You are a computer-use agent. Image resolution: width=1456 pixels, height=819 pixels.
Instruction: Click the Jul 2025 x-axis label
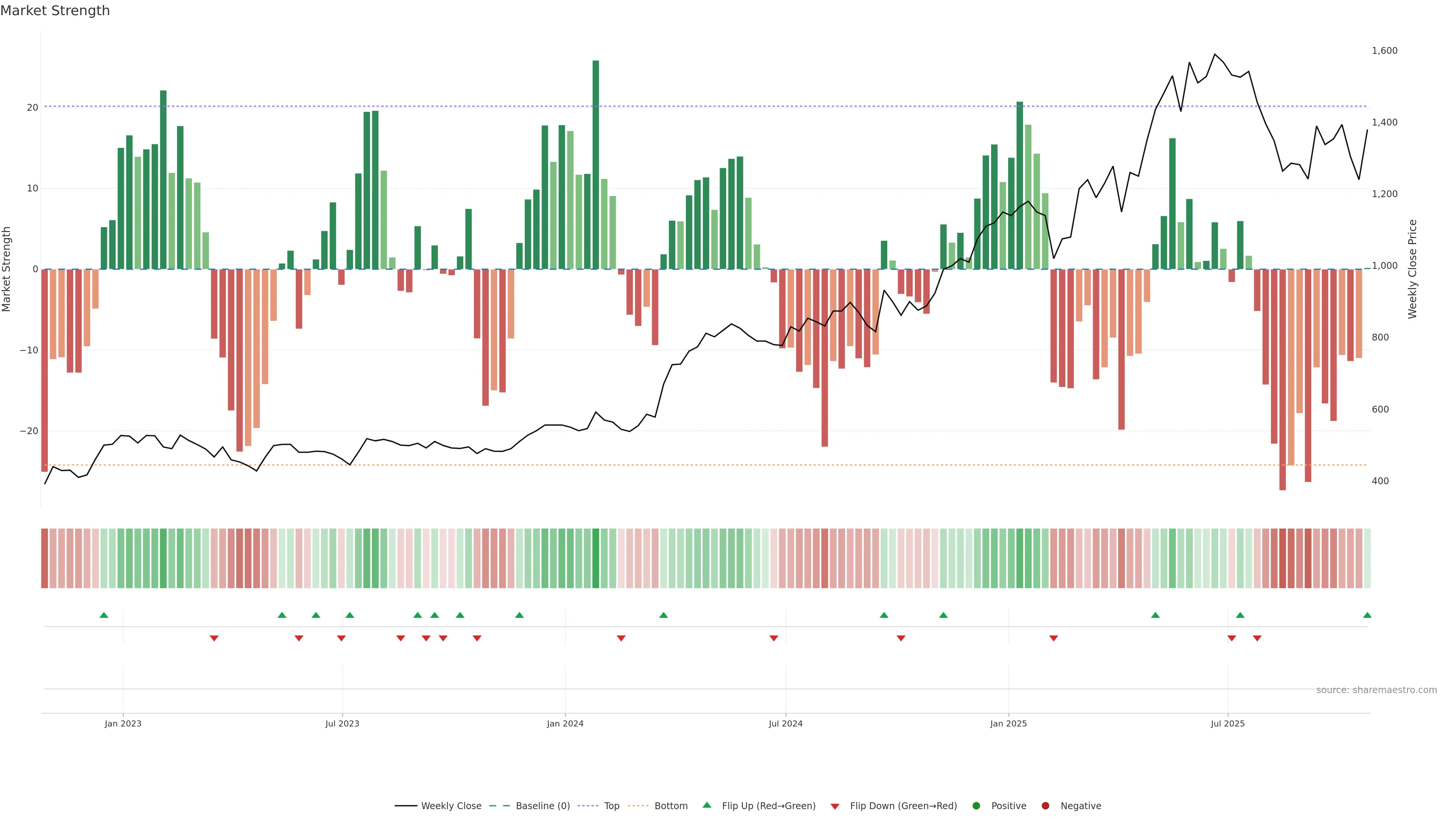pos(1227,723)
